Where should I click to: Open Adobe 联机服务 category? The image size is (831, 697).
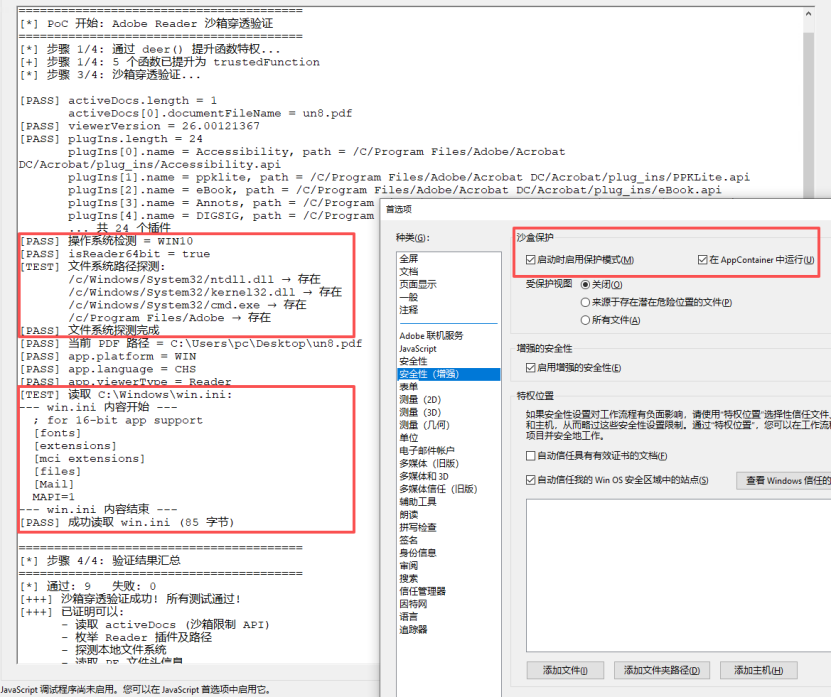431,336
